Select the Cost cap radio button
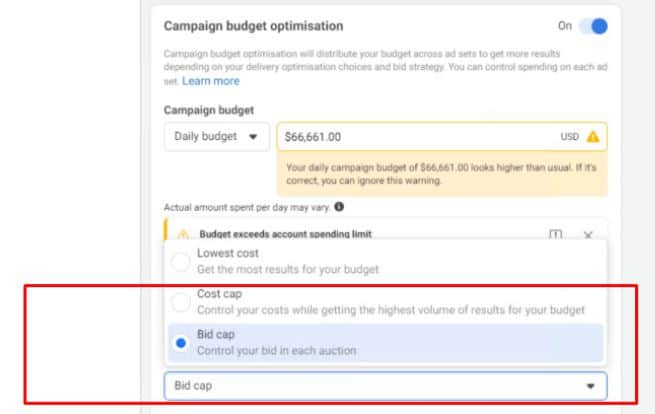 181,302
